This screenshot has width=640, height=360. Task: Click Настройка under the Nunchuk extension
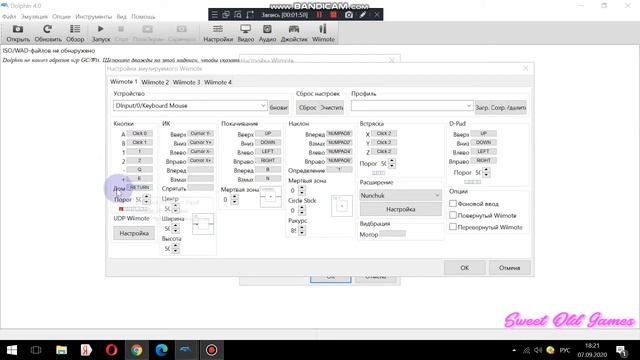coord(400,209)
